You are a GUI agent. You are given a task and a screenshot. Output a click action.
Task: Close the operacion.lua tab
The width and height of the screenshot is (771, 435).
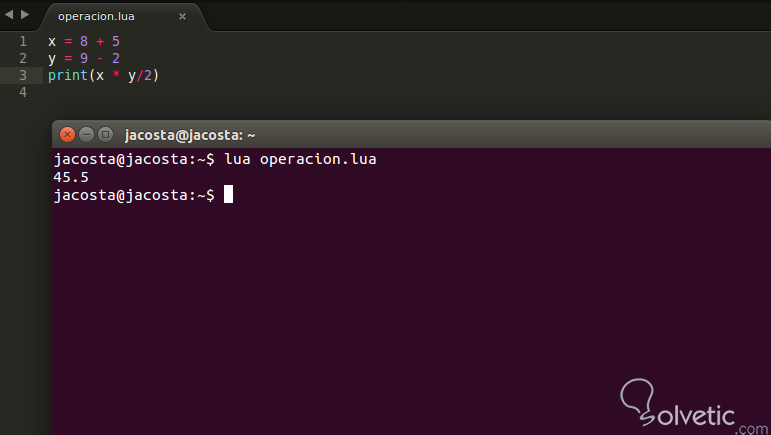[x=182, y=17]
